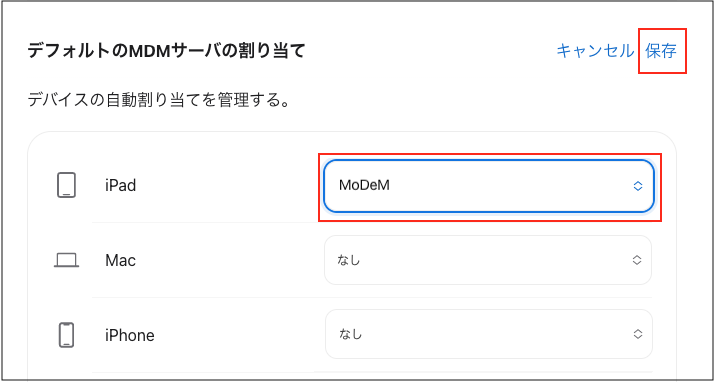Open the iPad MDM server dropdown
Viewport: 714px width, 382px height.
(489, 186)
